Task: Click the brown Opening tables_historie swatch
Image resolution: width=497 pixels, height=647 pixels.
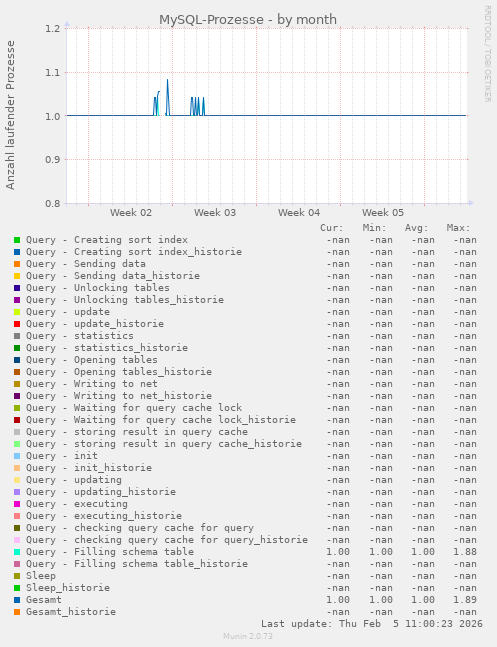Action: [x=17, y=372]
